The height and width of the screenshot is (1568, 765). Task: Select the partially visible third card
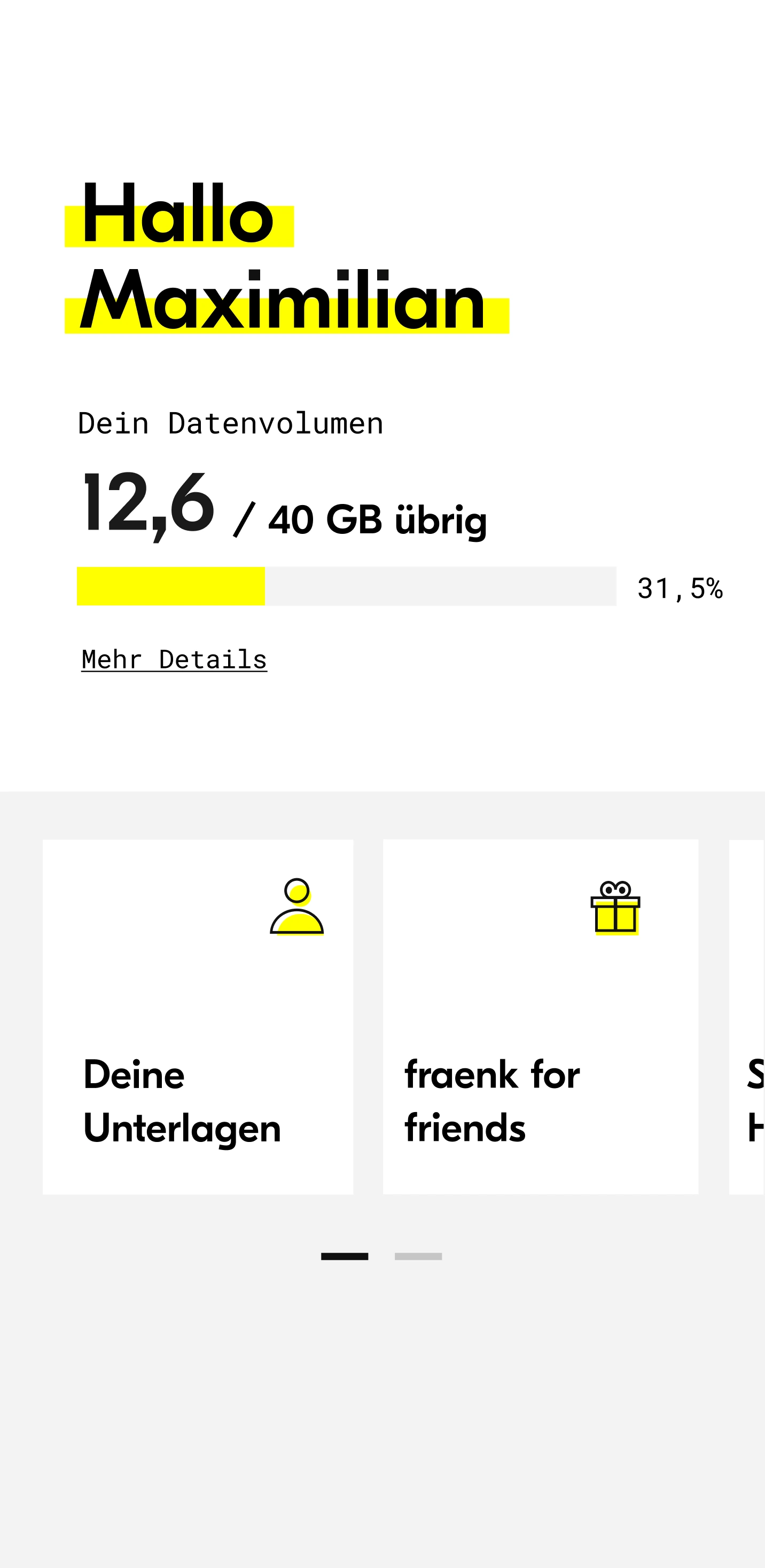pos(748,1017)
